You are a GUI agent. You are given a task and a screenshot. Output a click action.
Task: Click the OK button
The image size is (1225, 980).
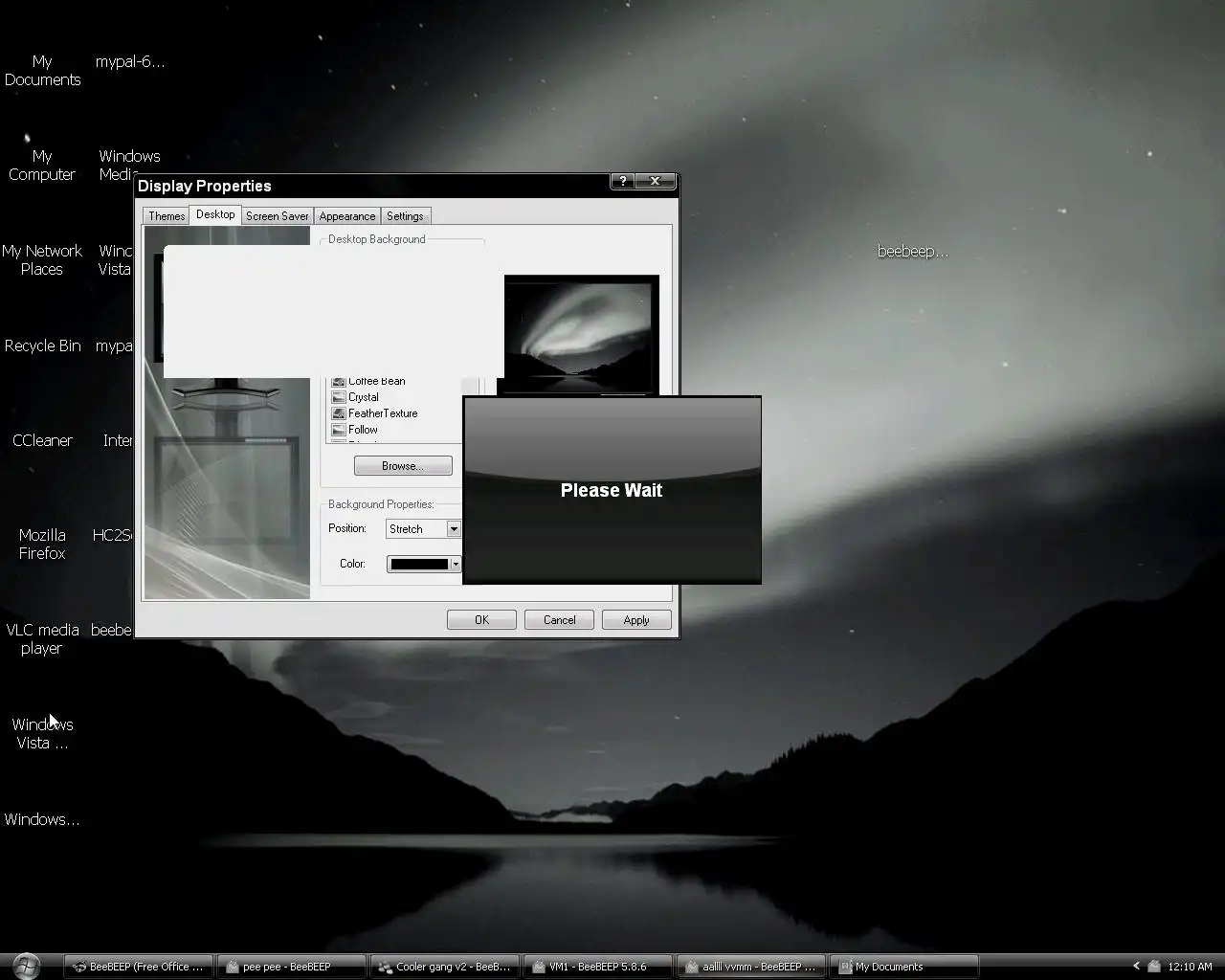click(481, 620)
